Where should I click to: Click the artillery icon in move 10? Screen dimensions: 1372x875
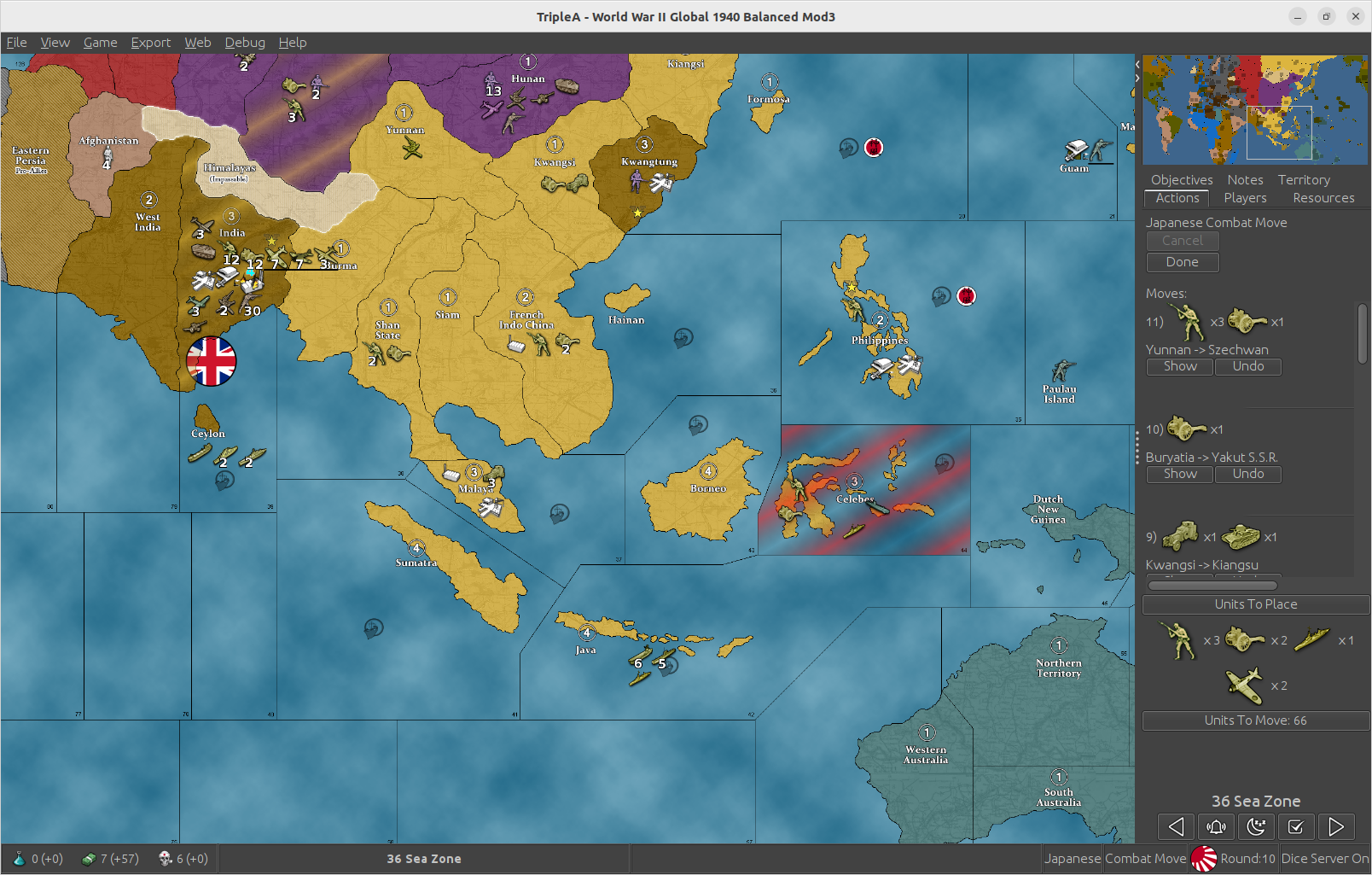(1186, 429)
